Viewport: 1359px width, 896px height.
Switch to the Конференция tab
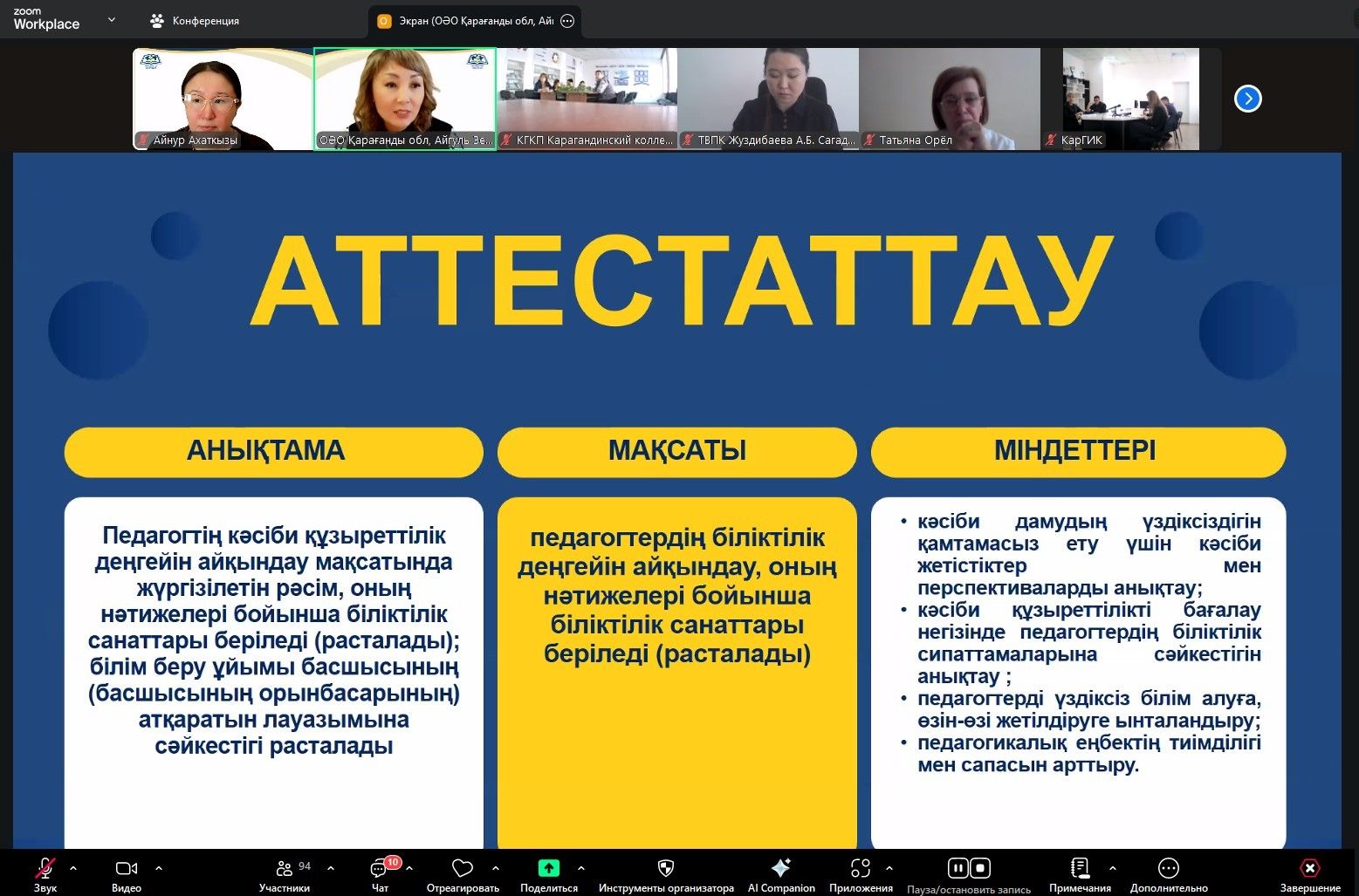(196, 21)
